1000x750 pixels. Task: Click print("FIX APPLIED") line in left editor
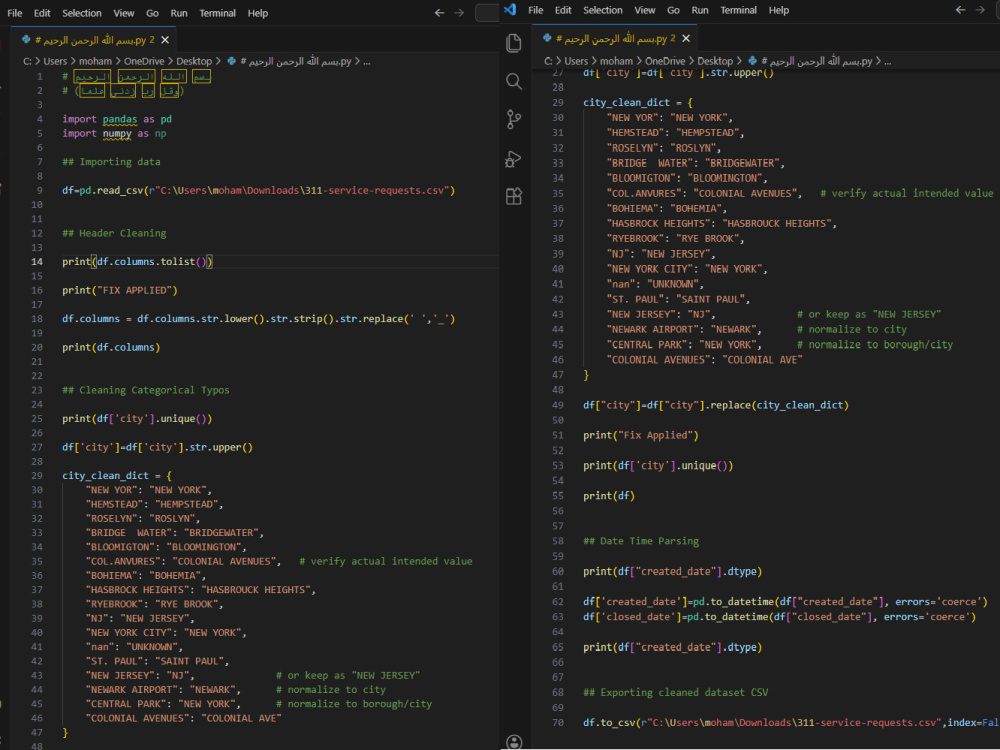(120, 290)
